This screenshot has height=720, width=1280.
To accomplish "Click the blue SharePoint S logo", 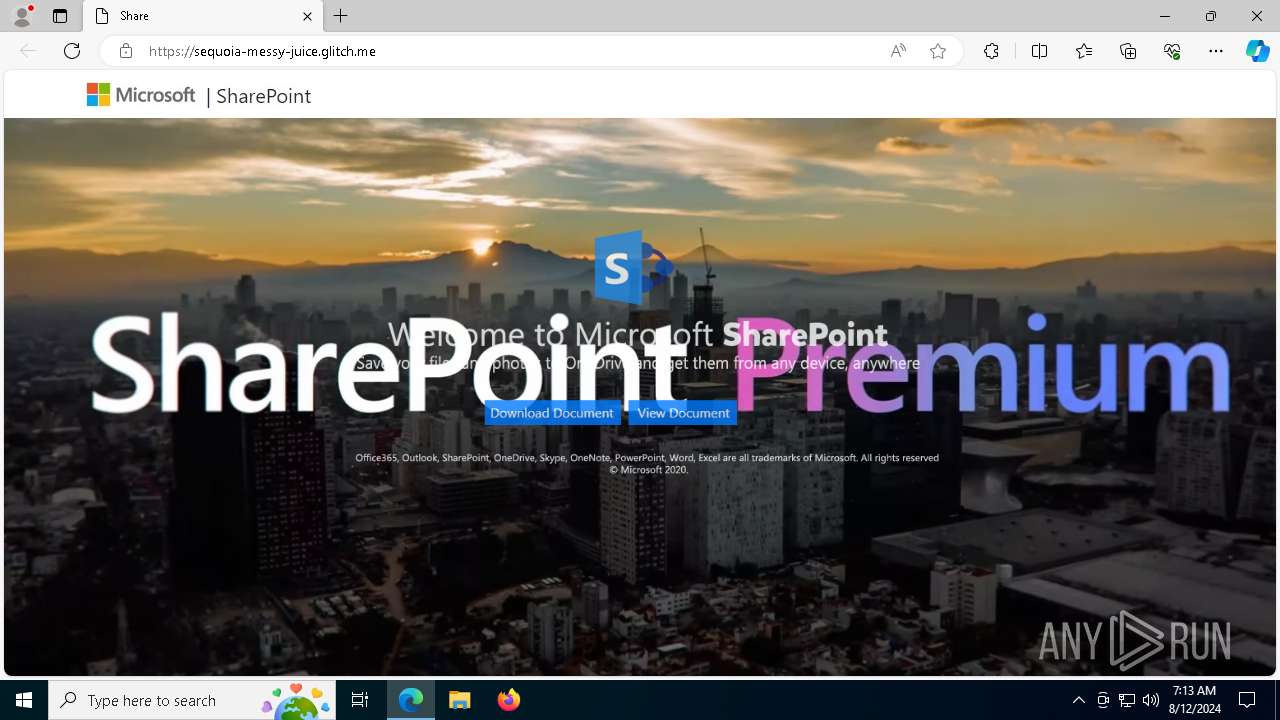I will tap(632, 267).
